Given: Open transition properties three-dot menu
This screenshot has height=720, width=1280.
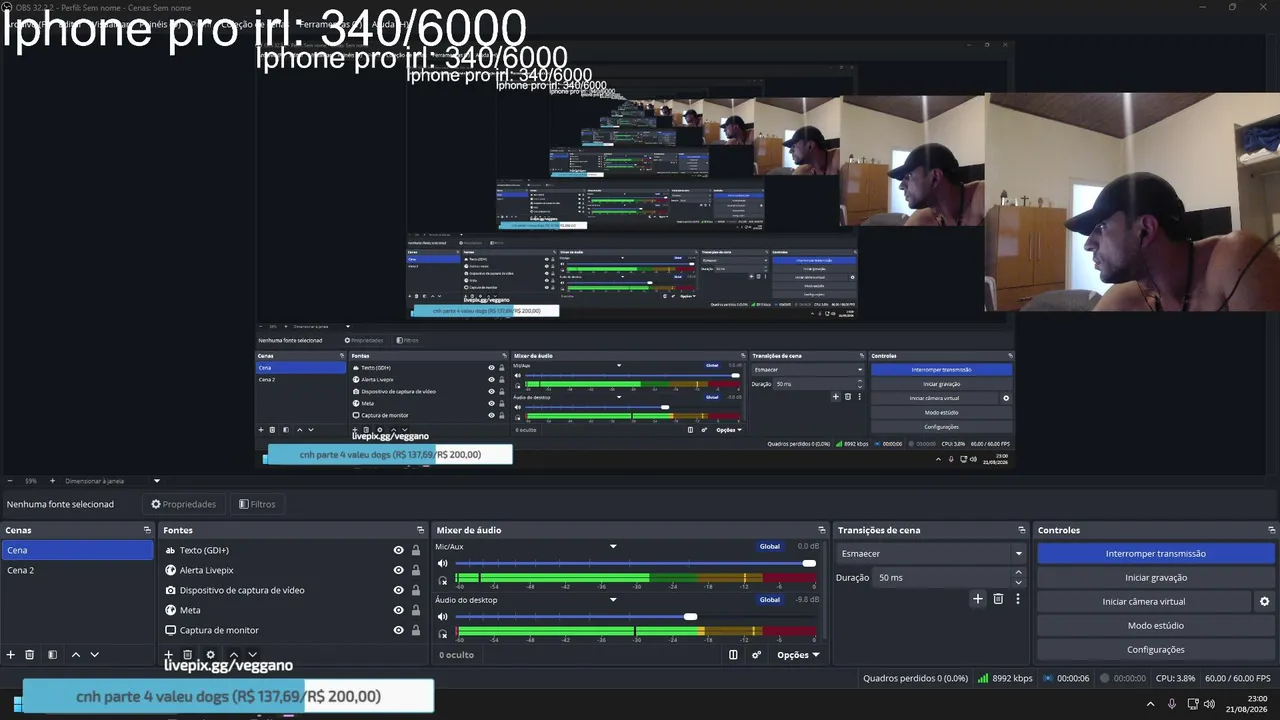Looking at the screenshot, I should pyautogui.click(x=1018, y=599).
